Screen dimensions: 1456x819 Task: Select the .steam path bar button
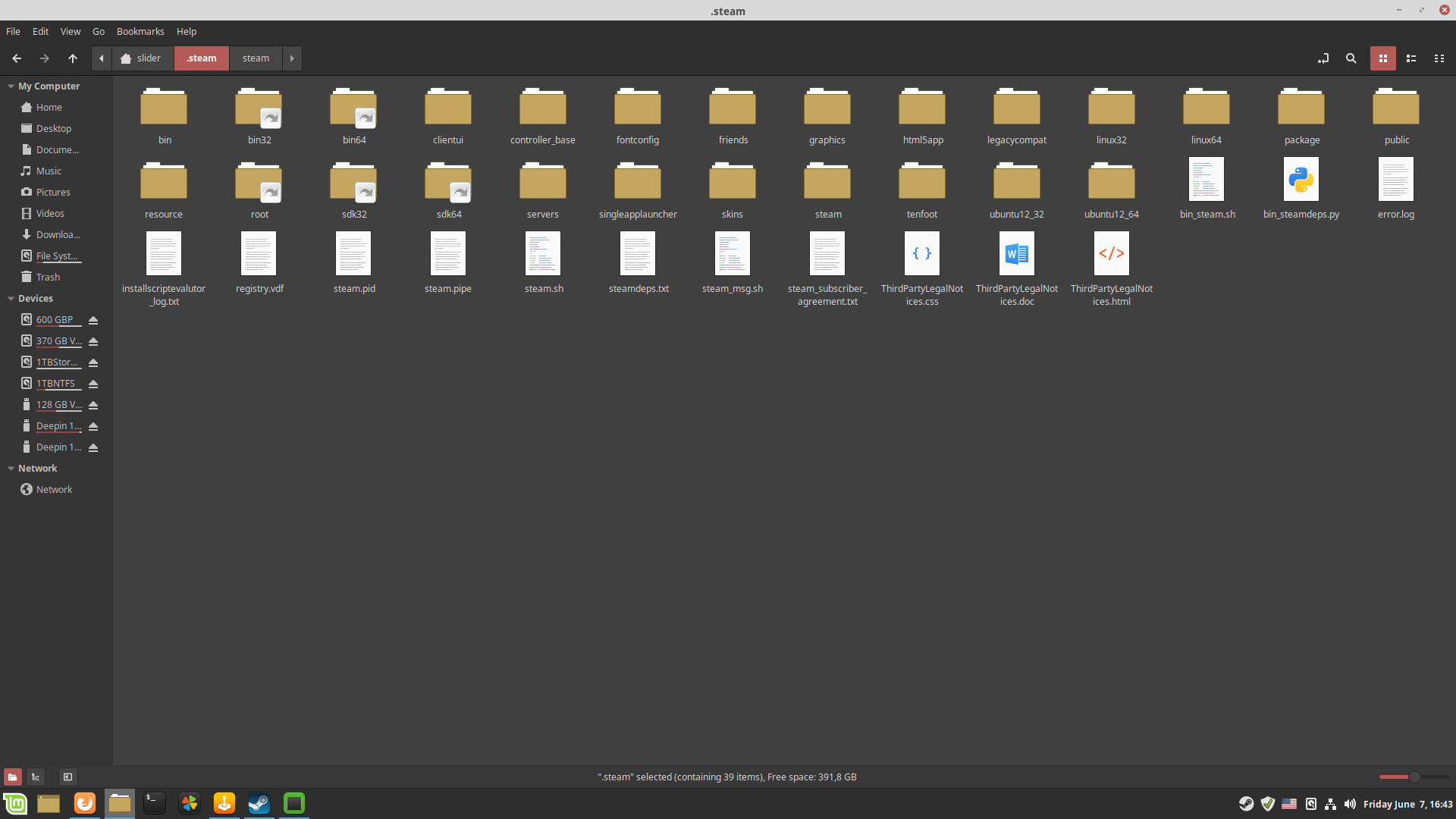[x=202, y=58]
